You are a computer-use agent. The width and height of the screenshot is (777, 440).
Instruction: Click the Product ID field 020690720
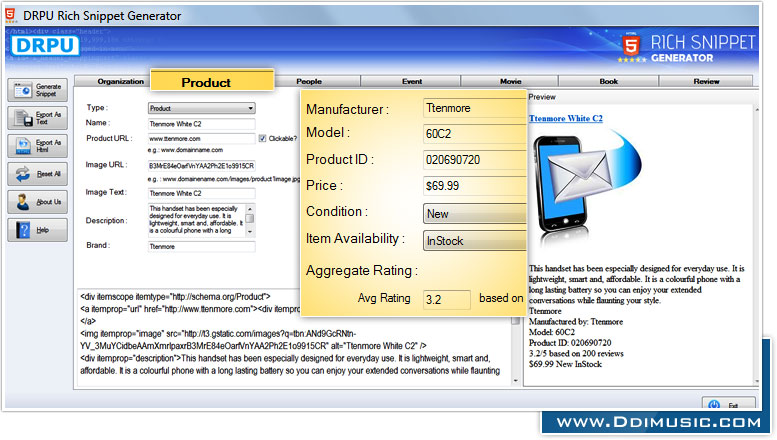click(475, 160)
